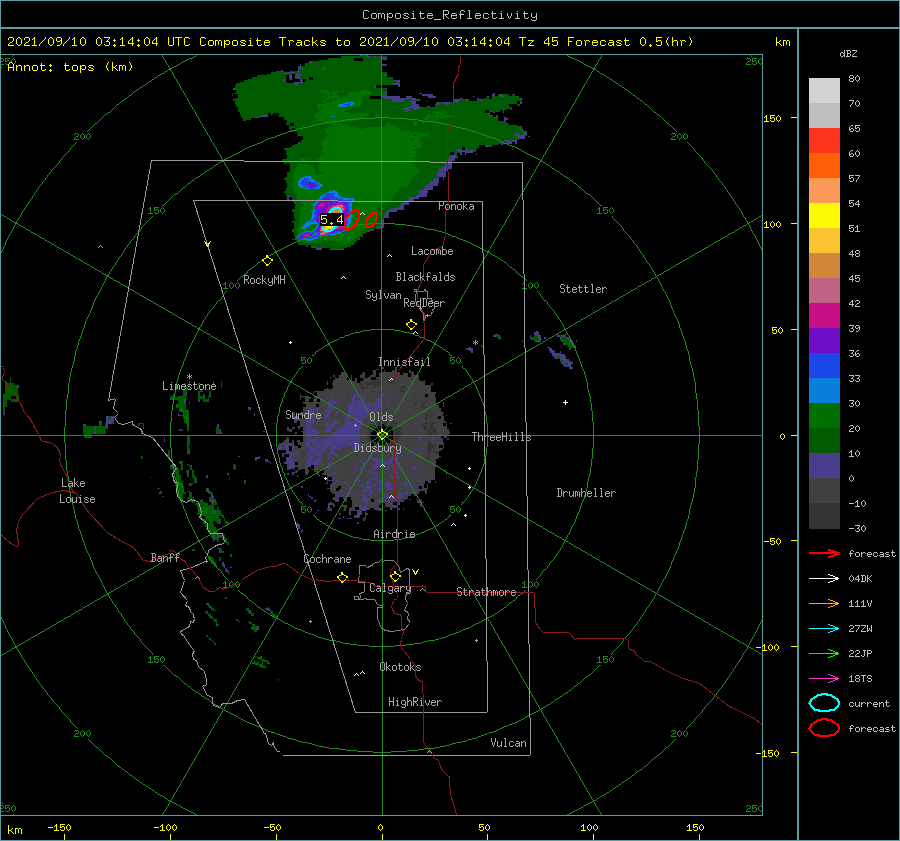
Task: Click the Lacombe city label
Action: tap(432, 251)
